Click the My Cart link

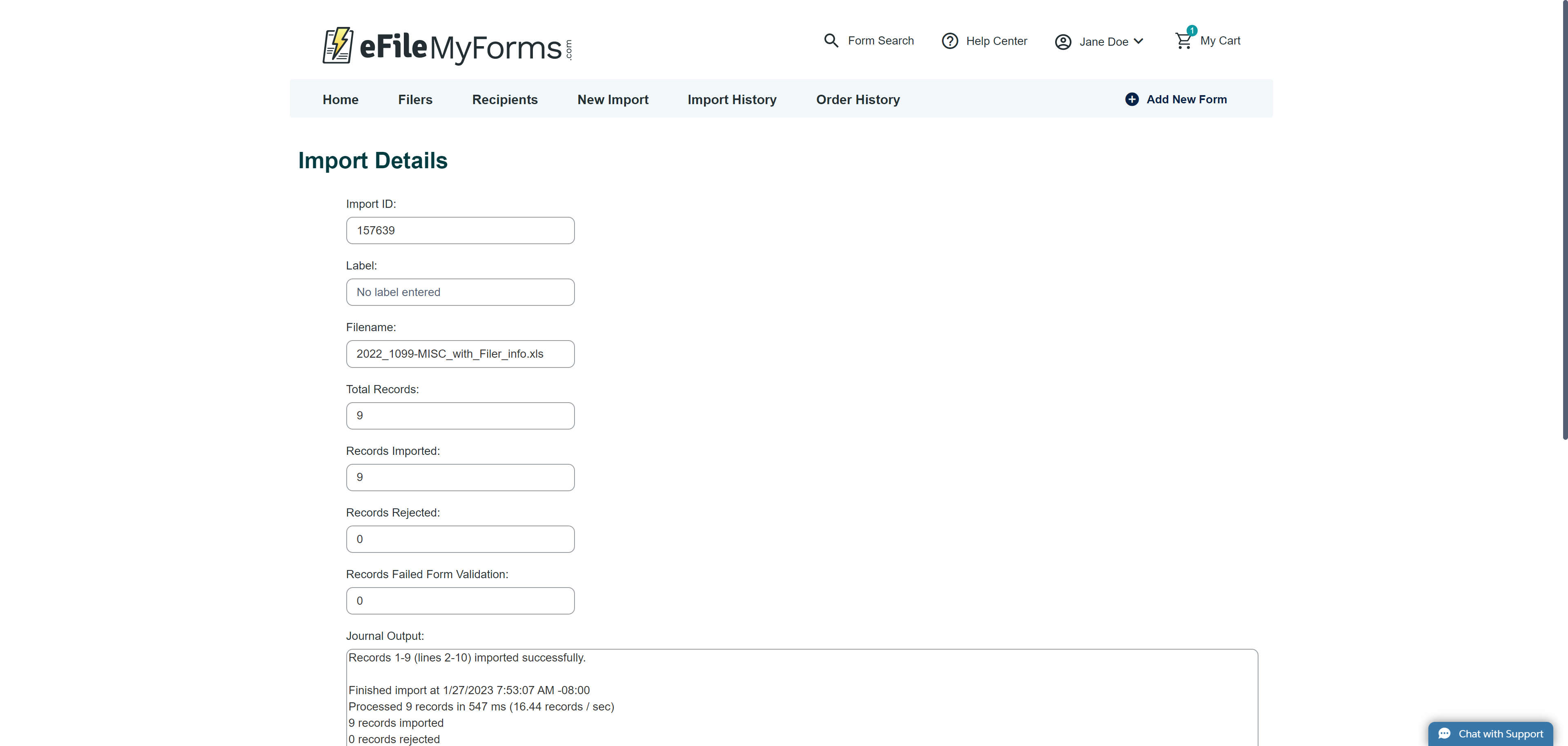1220,41
